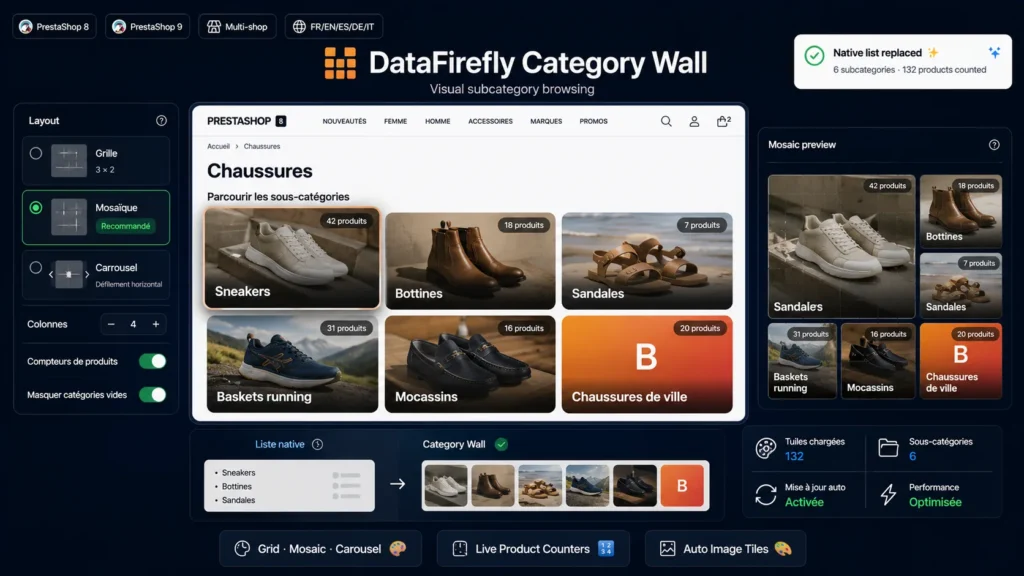The height and width of the screenshot is (576, 1024).
Task: Click the Live Product Counters icon
Action: [460, 549]
